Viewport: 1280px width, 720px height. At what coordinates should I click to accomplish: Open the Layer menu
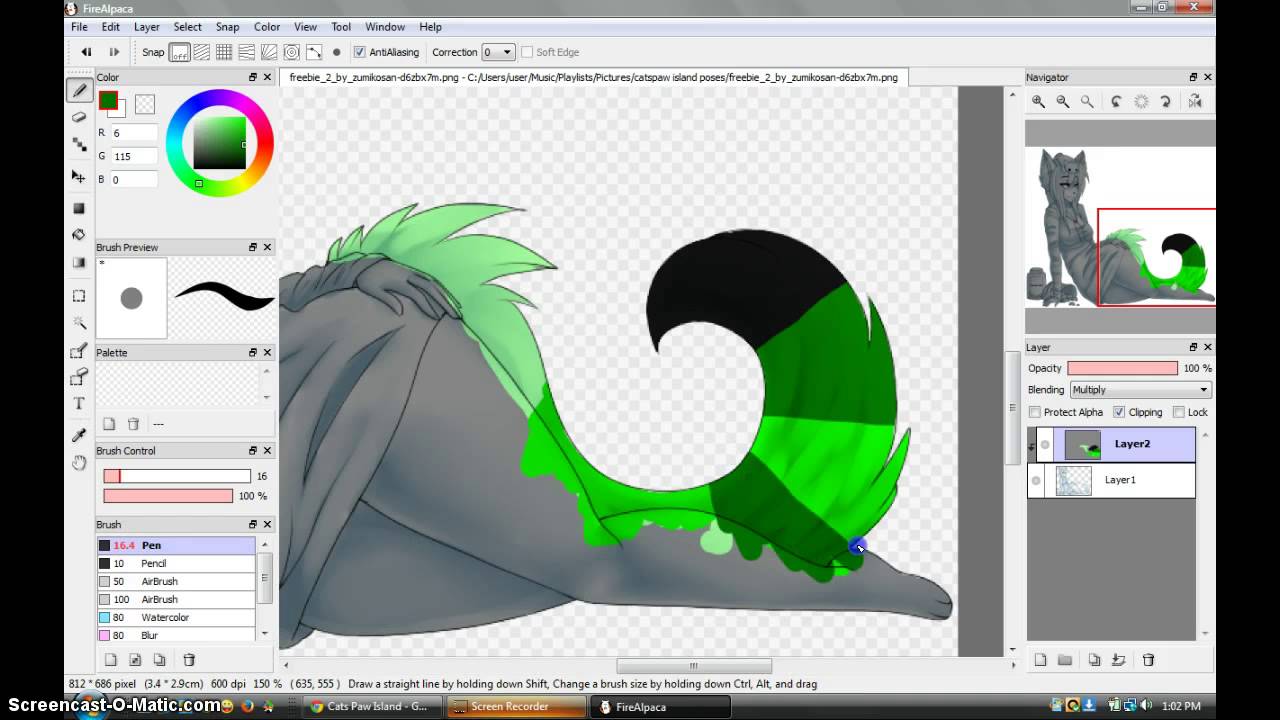point(147,27)
